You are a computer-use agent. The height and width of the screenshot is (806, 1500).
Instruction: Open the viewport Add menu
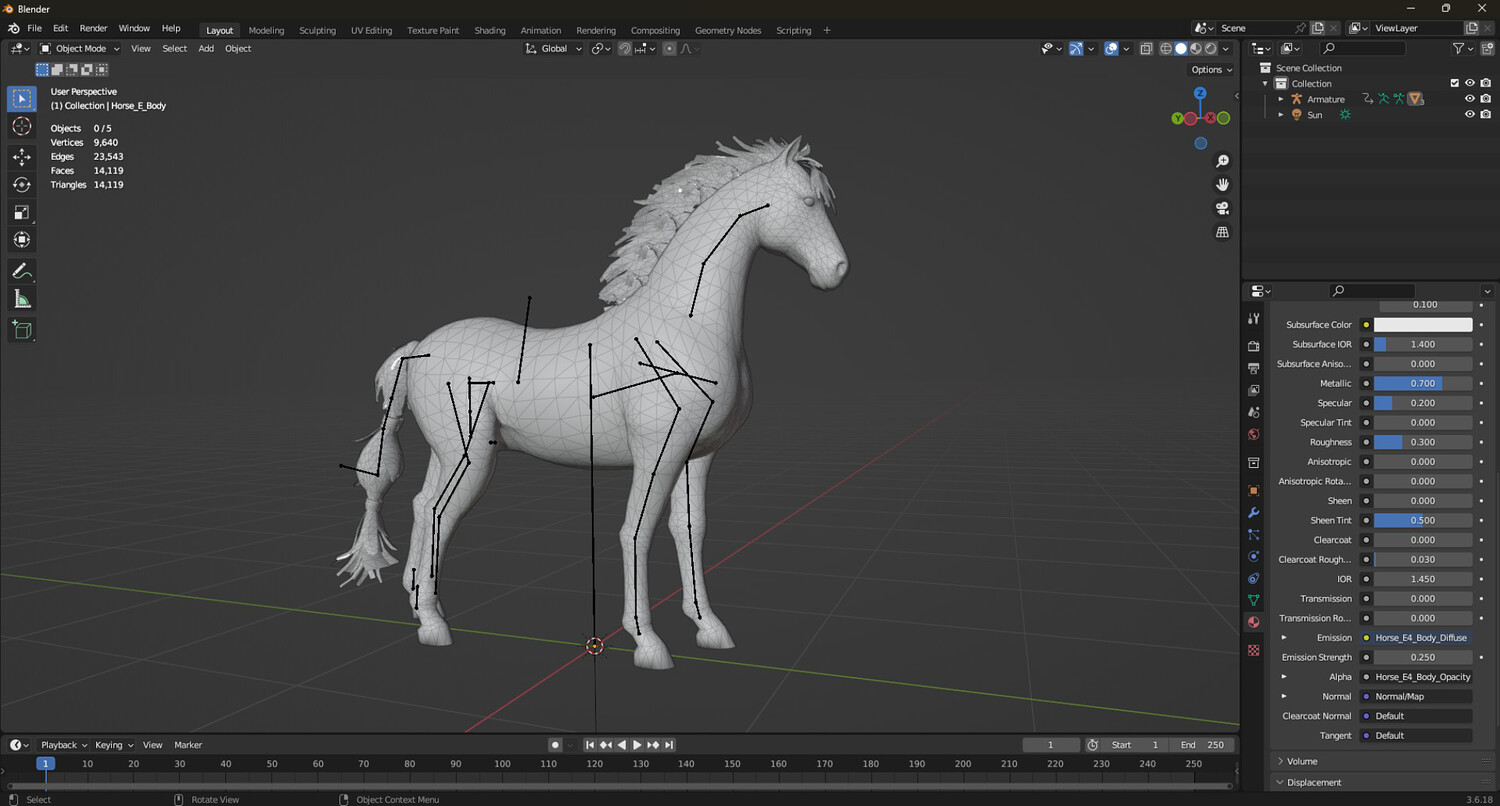206,48
